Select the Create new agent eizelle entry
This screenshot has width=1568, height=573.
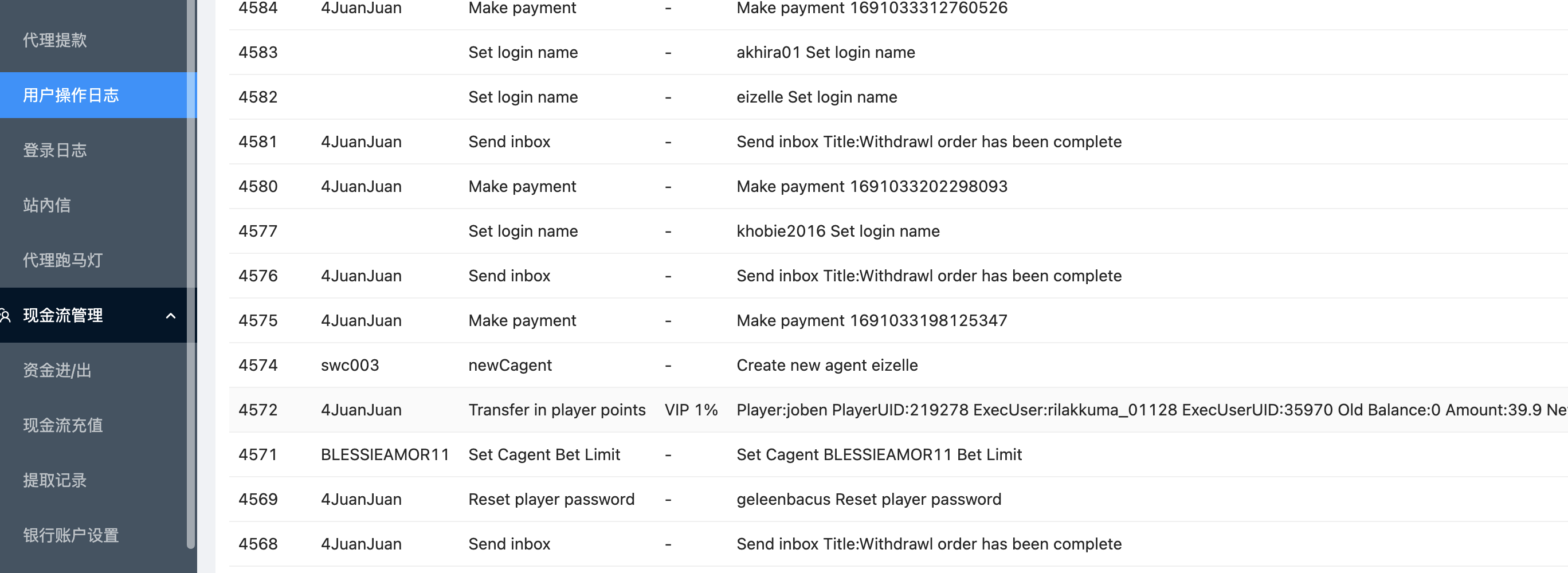point(826,366)
